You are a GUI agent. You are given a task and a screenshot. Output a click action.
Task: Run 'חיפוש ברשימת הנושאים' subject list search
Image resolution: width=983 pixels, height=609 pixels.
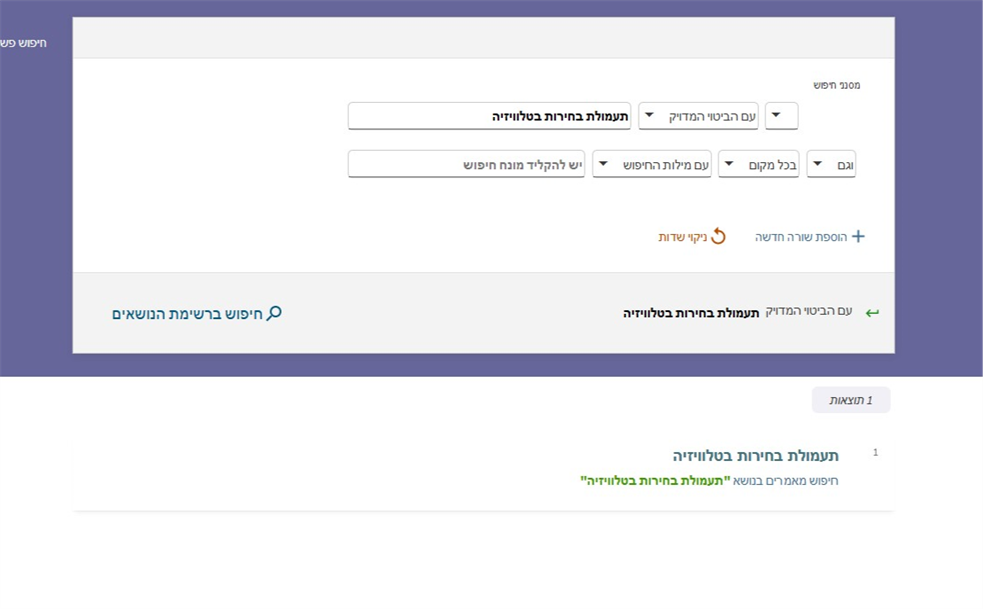click(196, 314)
